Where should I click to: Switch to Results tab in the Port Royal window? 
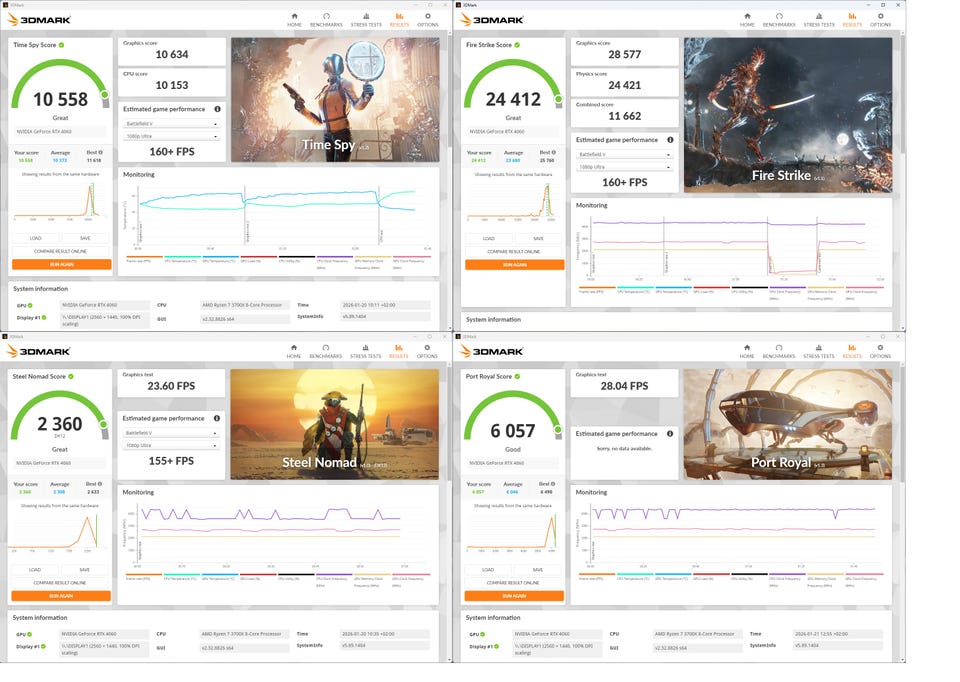click(x=852, y=351)
